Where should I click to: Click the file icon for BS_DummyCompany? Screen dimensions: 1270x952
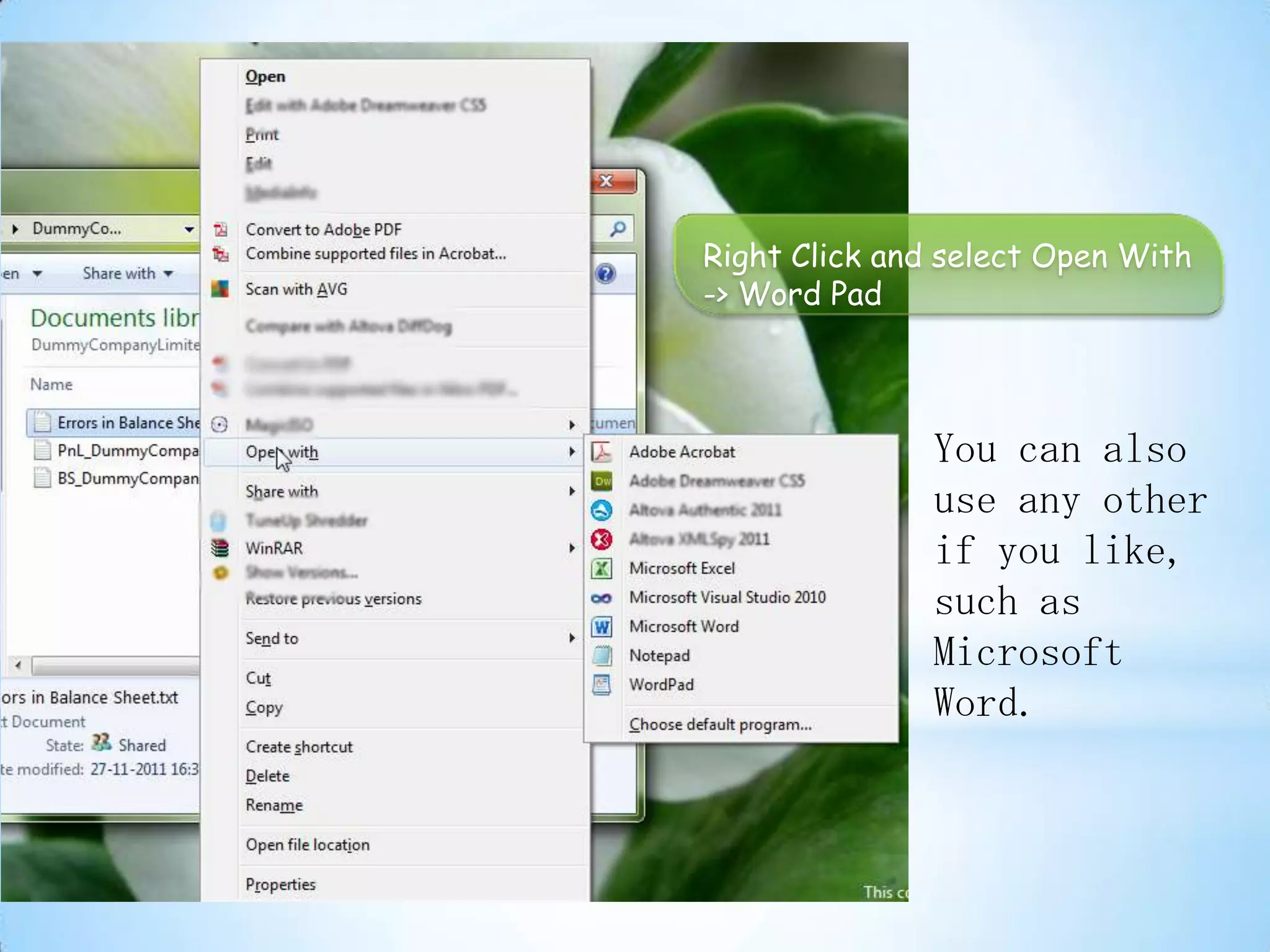click(x=42, y=478)
